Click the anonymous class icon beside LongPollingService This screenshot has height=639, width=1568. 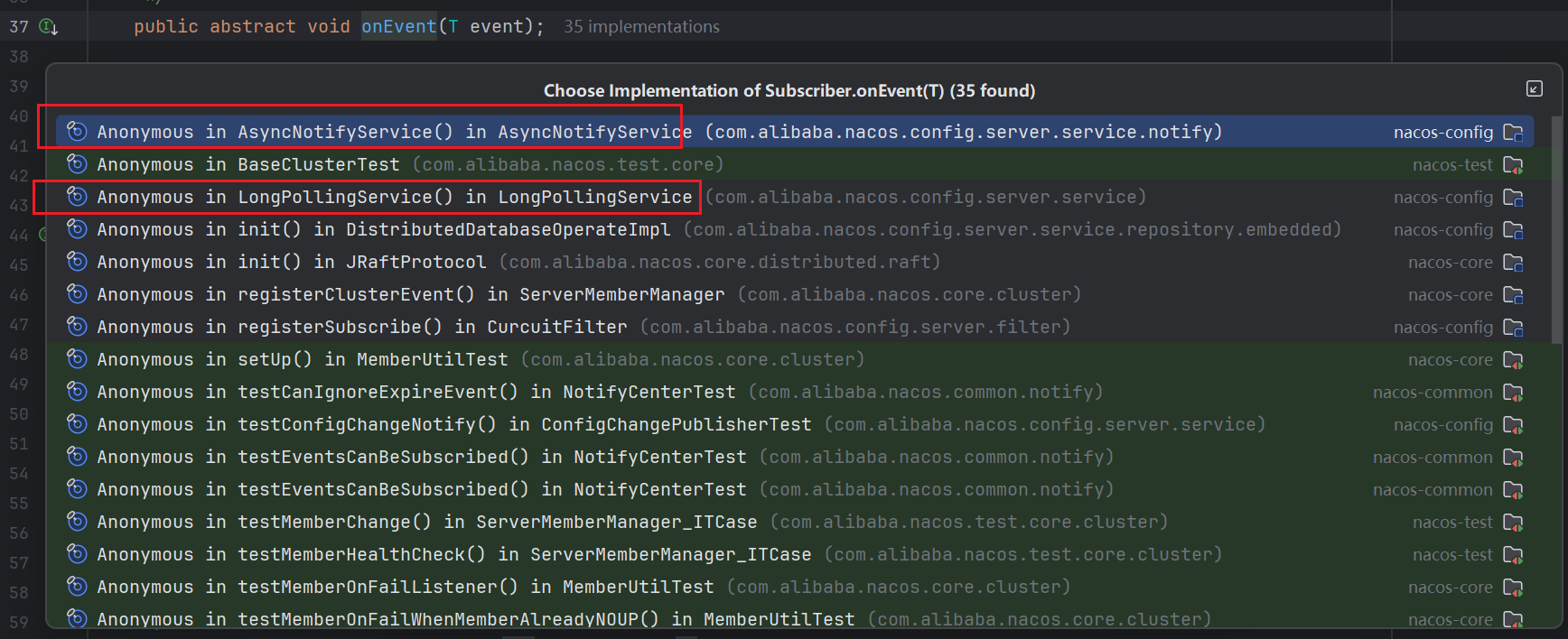tap(78, 197)
